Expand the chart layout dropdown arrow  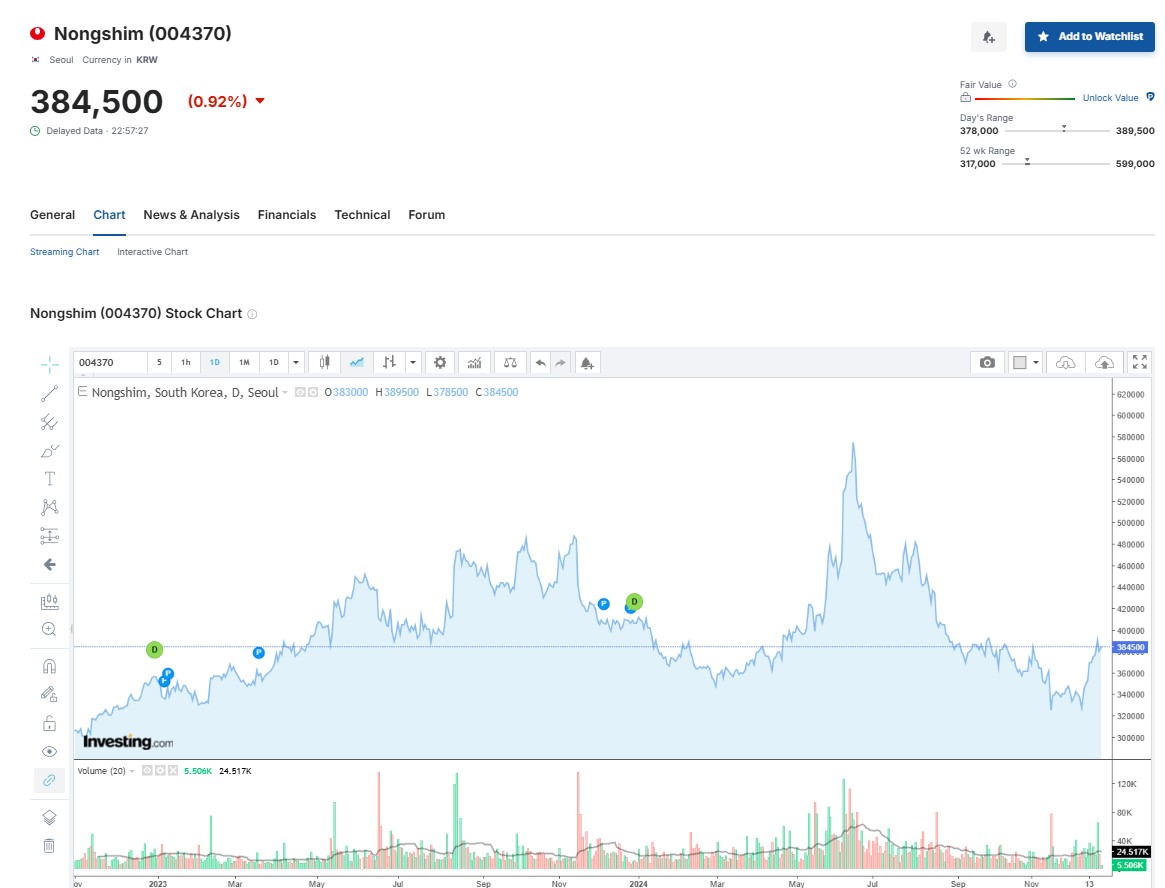point(1036,363)
